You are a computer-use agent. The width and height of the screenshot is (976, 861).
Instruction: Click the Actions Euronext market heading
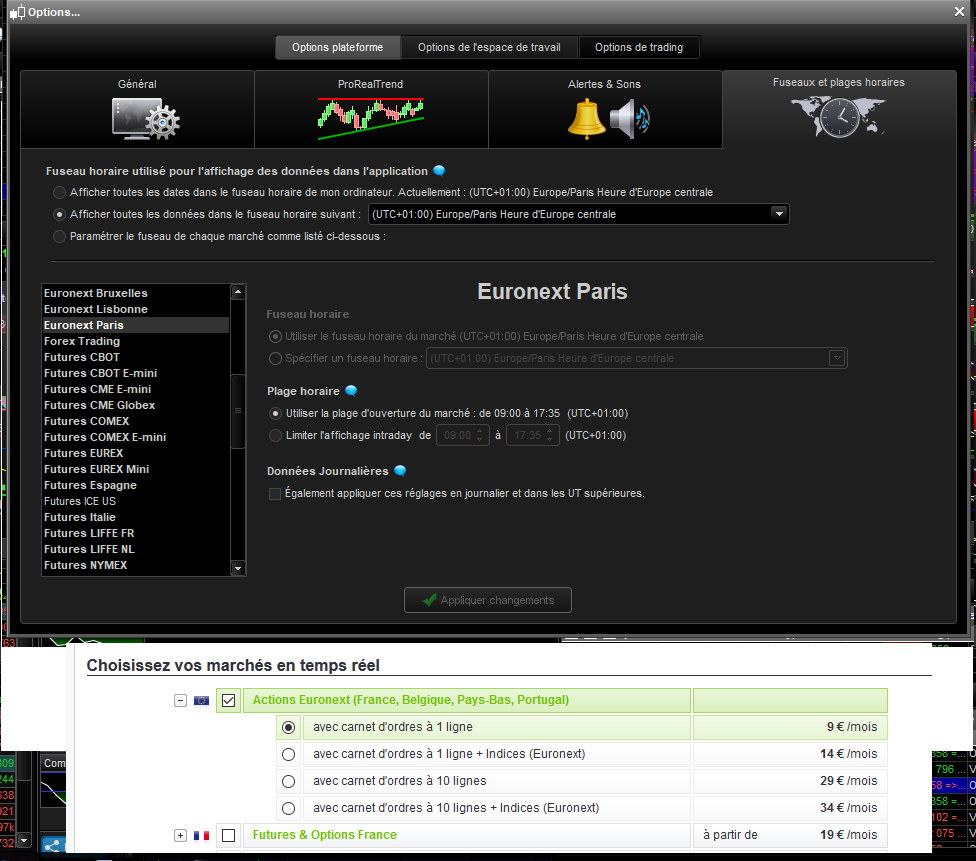(x=411, y=700)
